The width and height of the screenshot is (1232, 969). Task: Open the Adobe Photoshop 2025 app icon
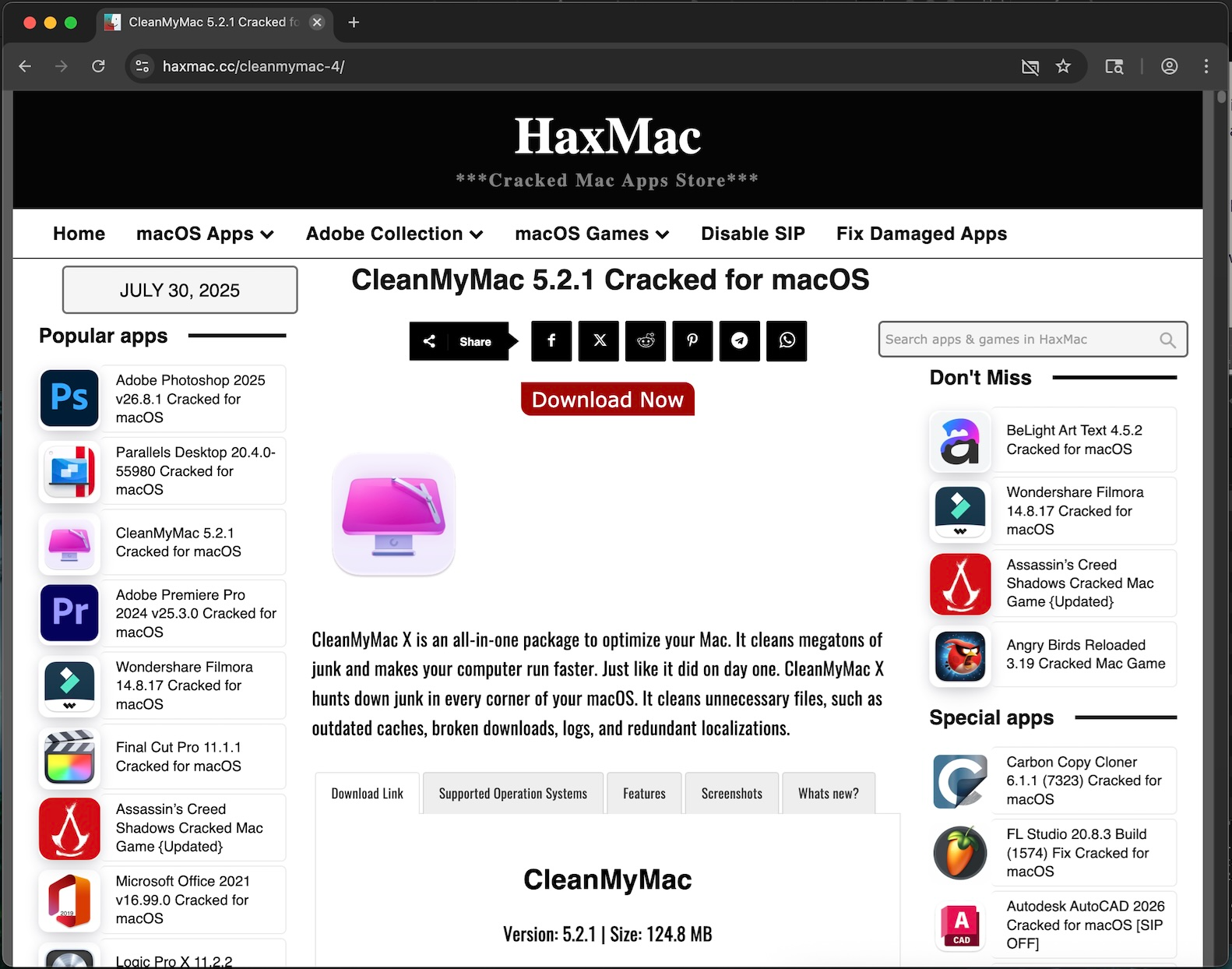pos(69,398)
